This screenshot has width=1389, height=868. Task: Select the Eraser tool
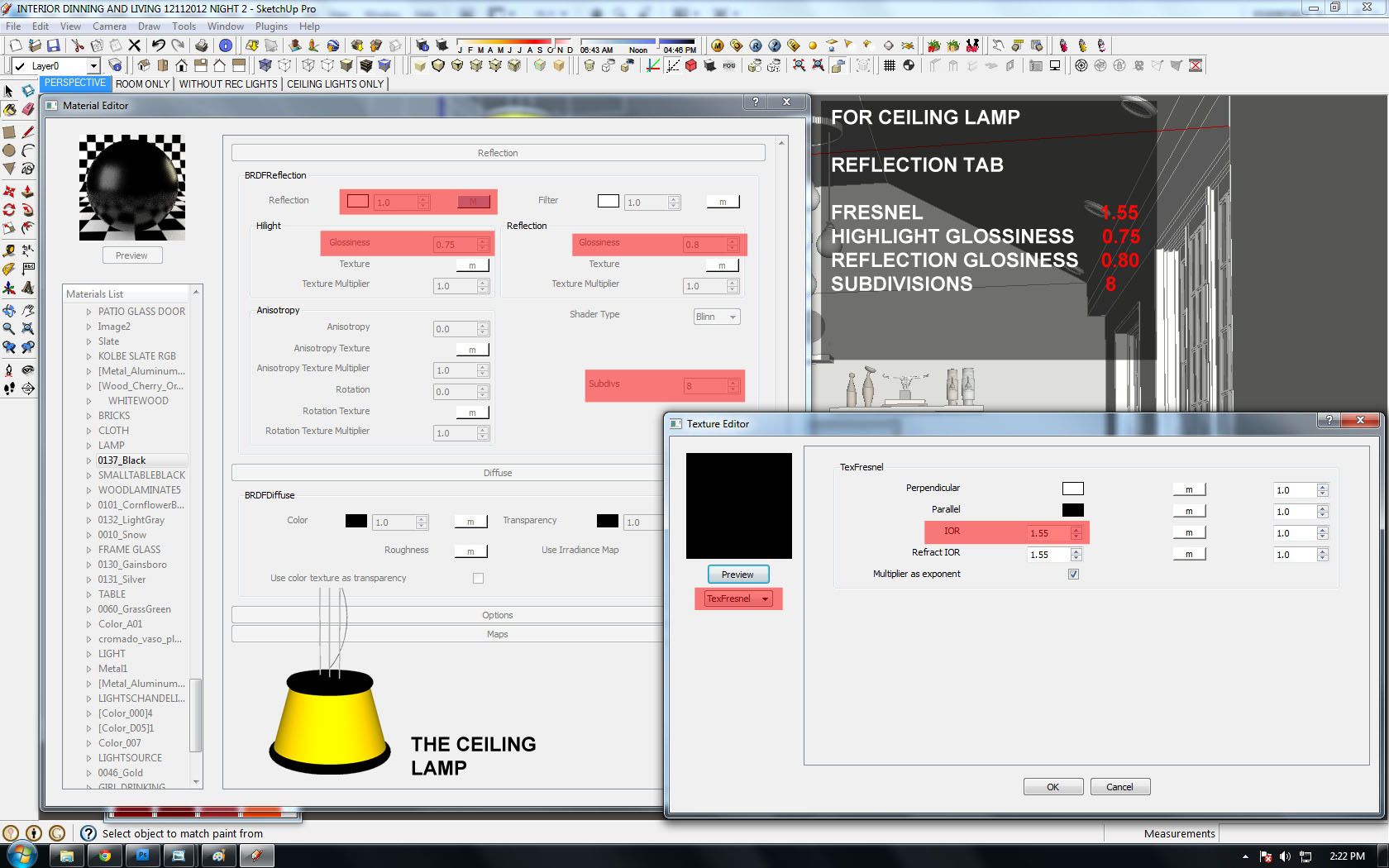coord(27,108)
